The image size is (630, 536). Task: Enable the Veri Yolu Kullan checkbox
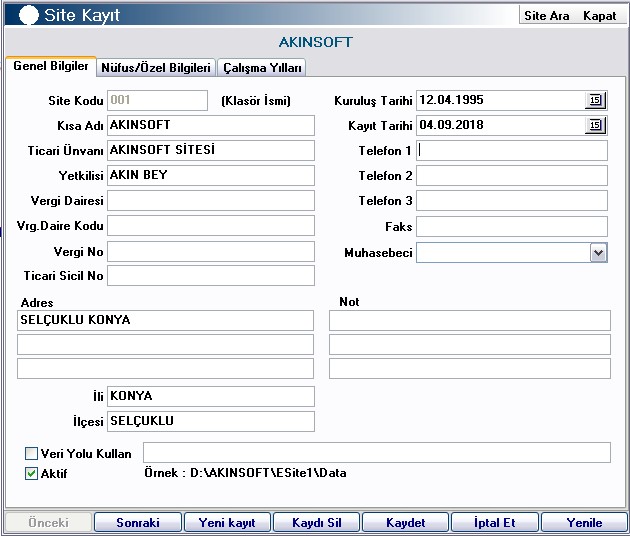(31, 454)
